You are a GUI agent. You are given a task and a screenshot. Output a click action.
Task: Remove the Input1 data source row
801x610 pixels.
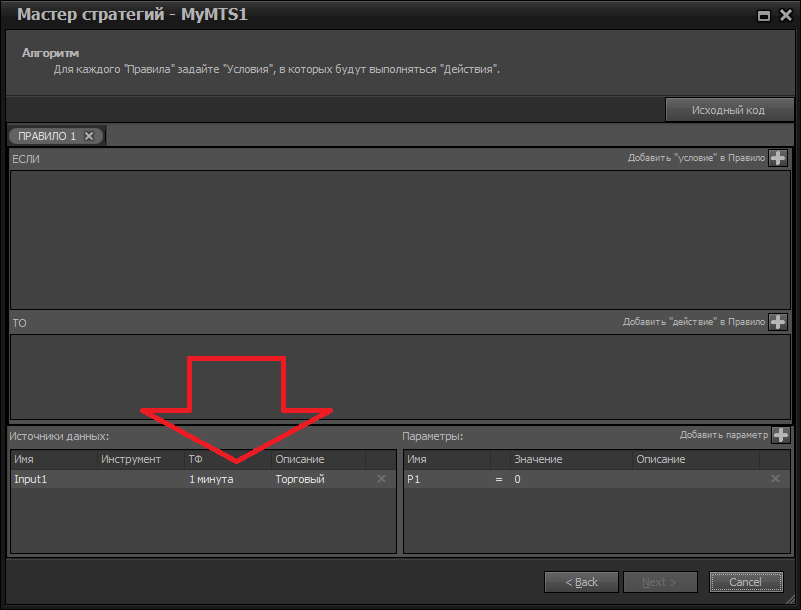coord(380,480)
